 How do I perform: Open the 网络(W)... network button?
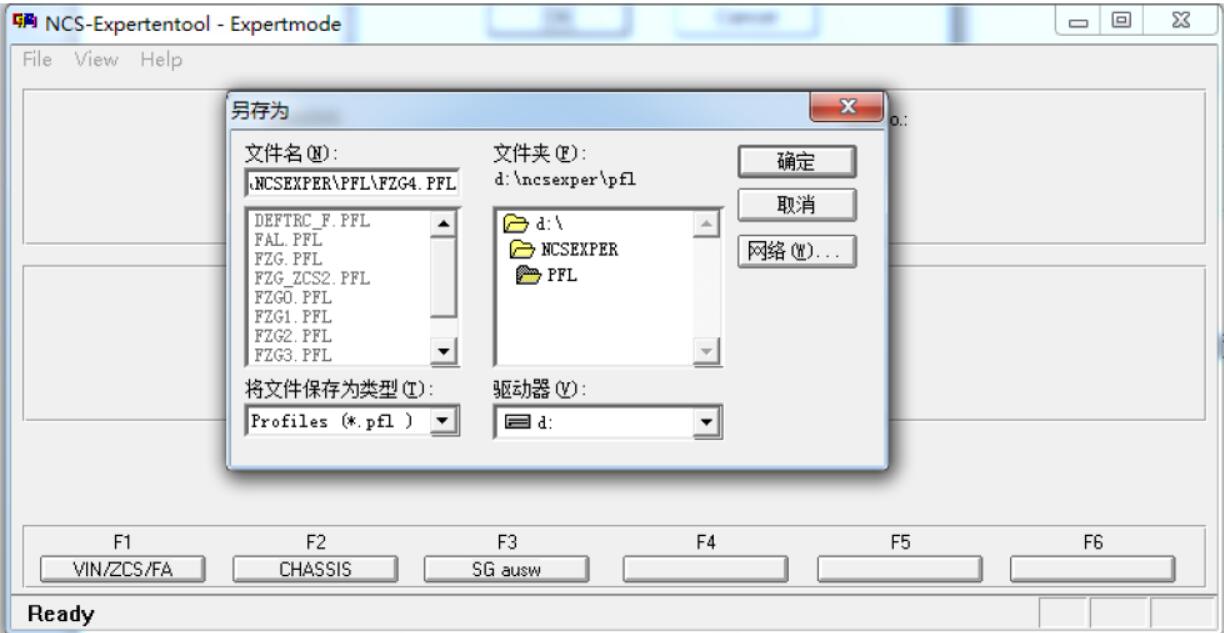tap(796, 252)
